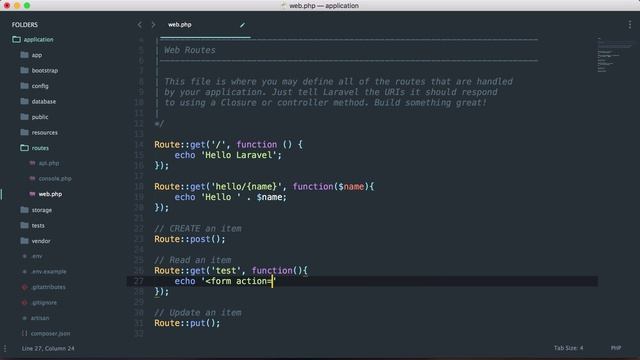Click the Route::post(); line

(189, 239)
